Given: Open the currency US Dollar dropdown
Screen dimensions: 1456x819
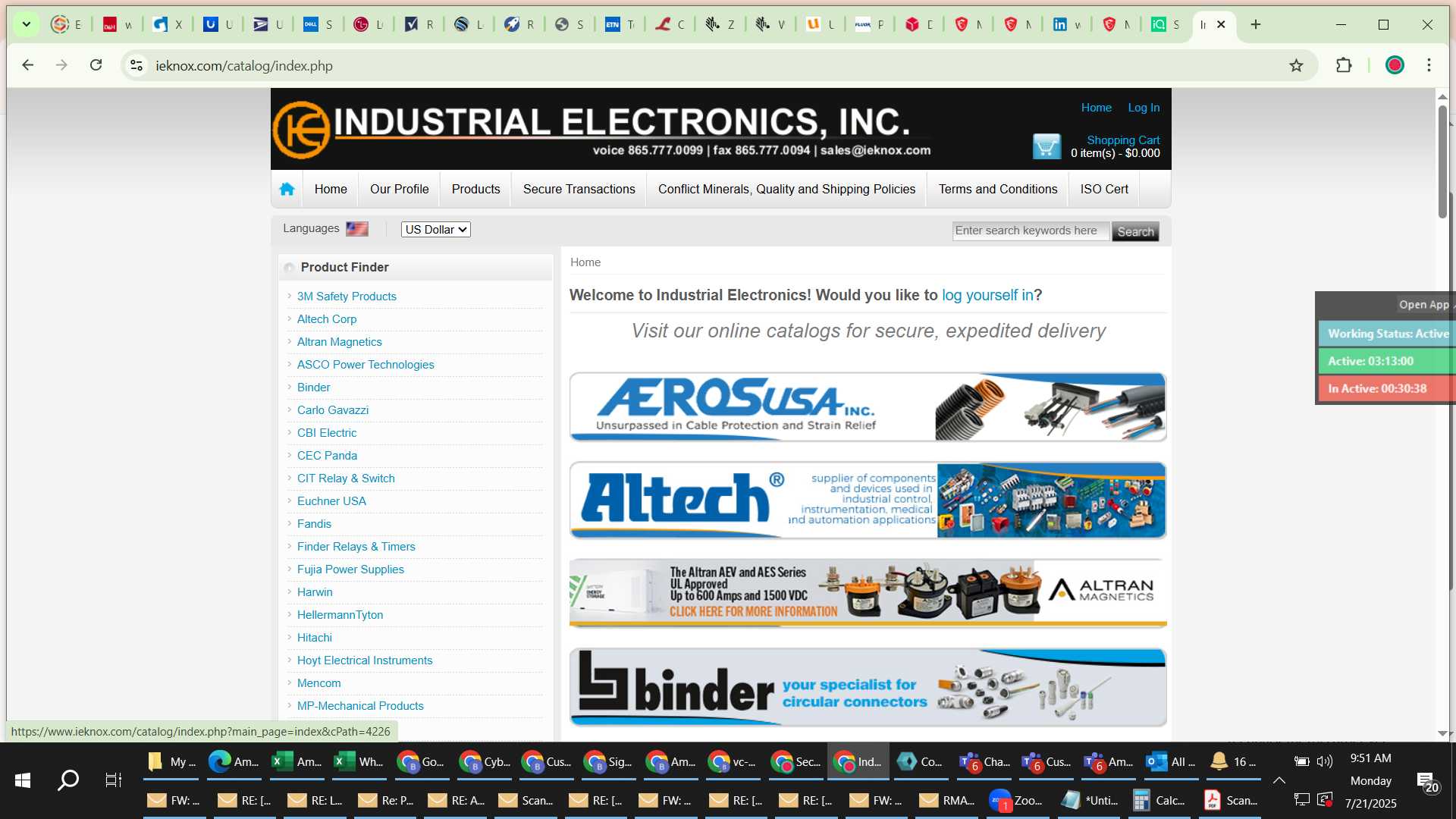Looking at the screenshot, I should [436, 229].
